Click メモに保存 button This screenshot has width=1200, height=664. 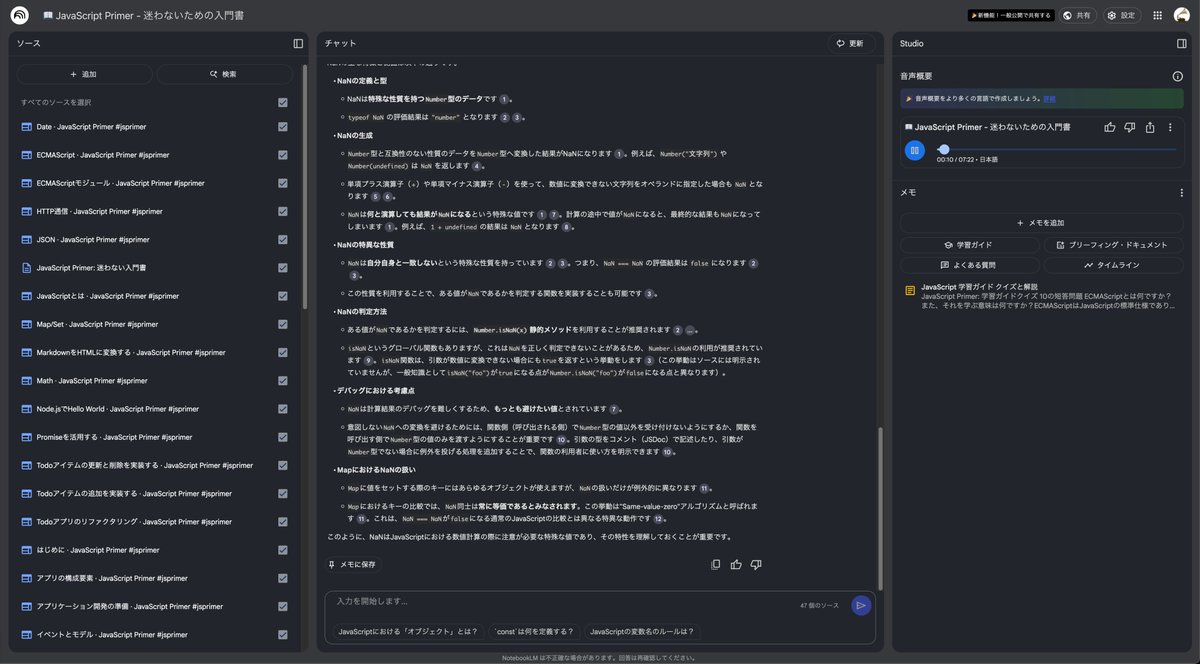[352, 564]
